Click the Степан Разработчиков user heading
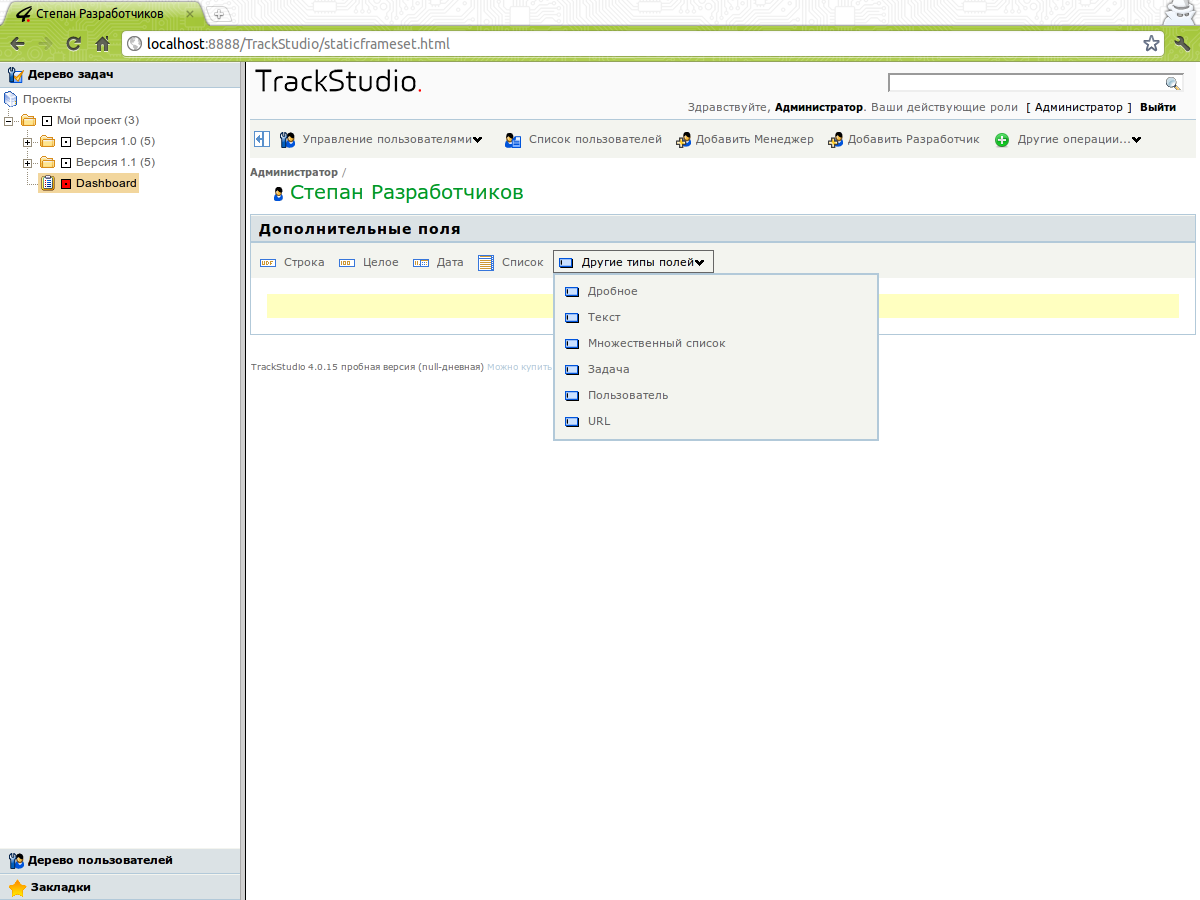Screen dimensions: 1200x900 [407, 193]
